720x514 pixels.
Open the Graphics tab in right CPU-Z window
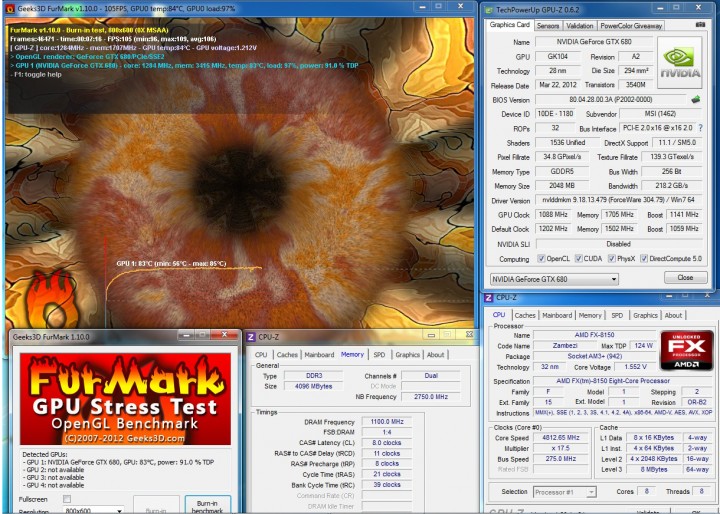(x=645, y=315)
